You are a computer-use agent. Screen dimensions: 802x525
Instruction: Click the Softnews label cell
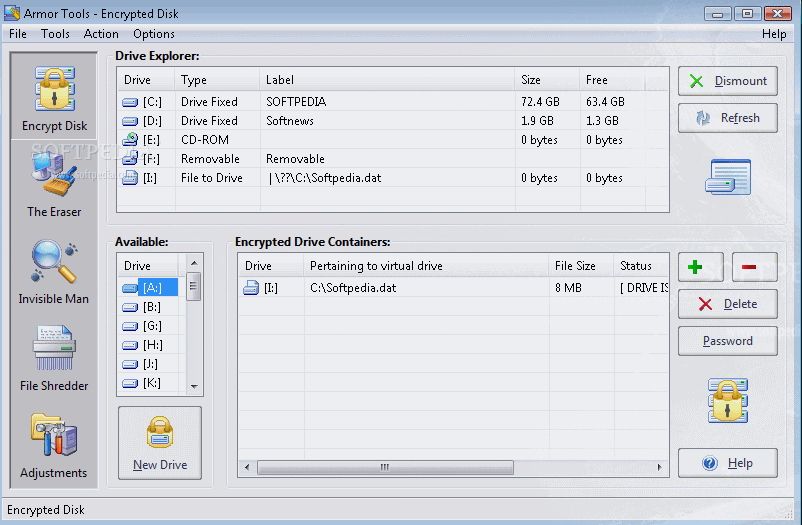pos(290,121)
